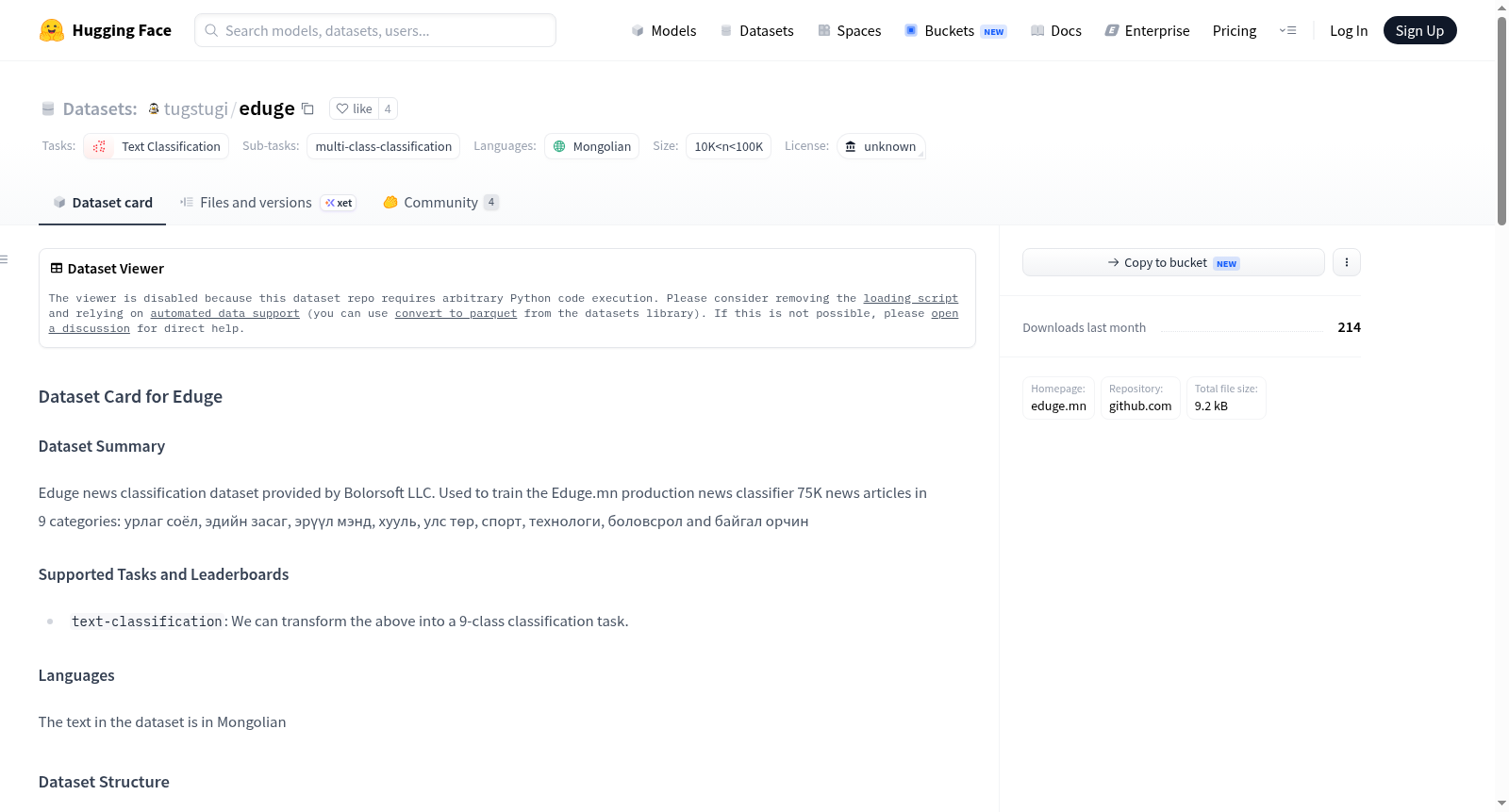Copy the dataset name with the copy icon
This screenshot has width=1509, height=812.
(x=307, y=108)
